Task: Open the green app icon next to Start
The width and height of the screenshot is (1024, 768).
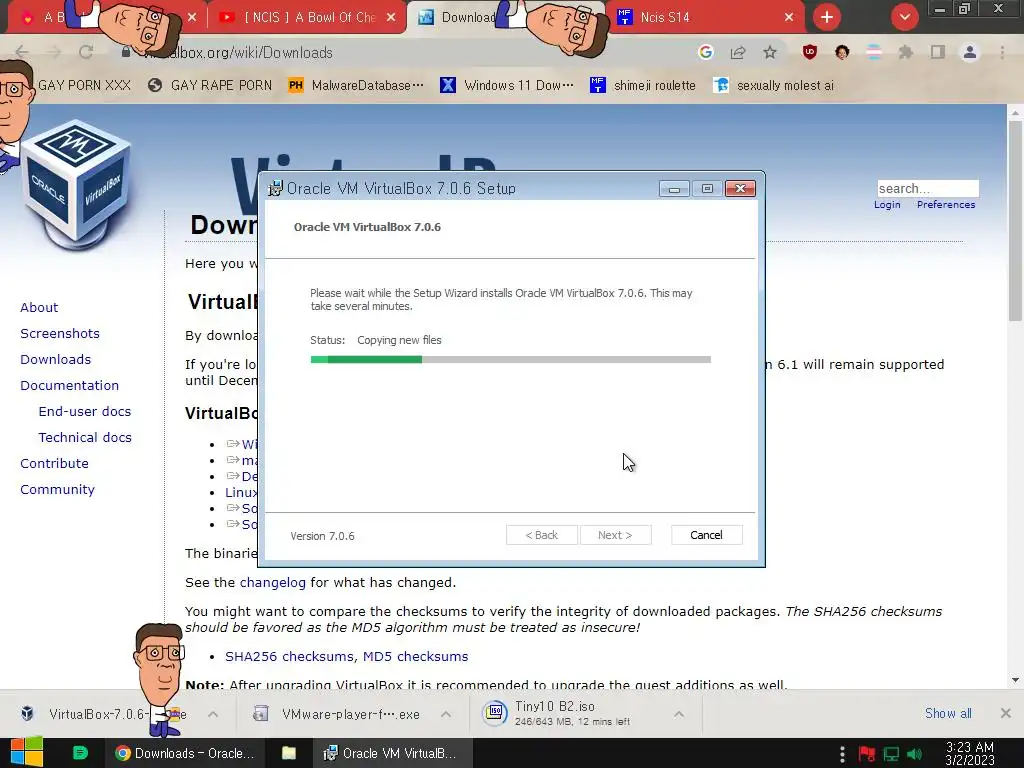Action: coord(80,753)
